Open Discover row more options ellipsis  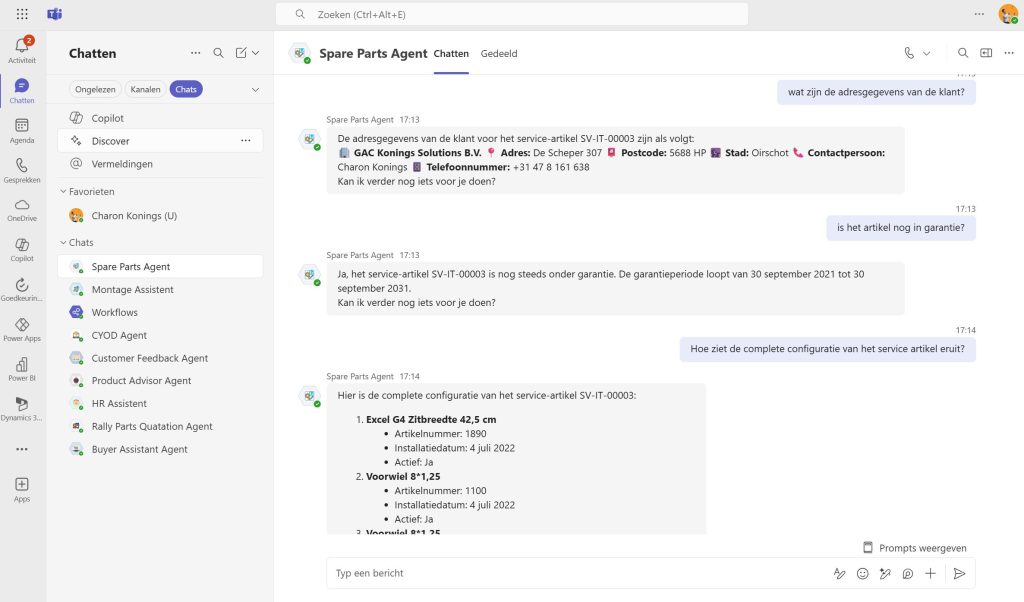(246, 140)
